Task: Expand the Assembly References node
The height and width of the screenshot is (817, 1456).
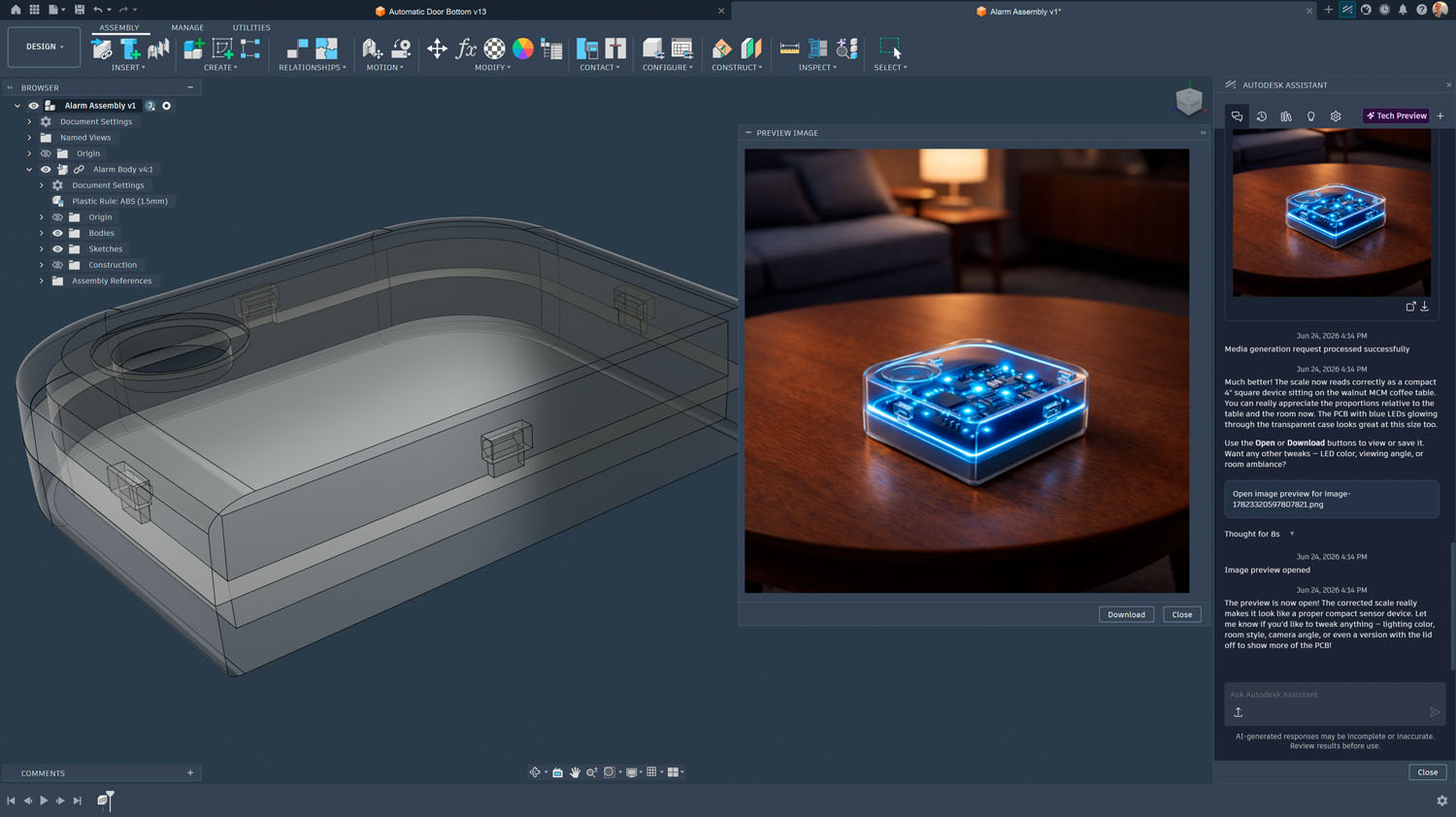Action: coord(42,281)
